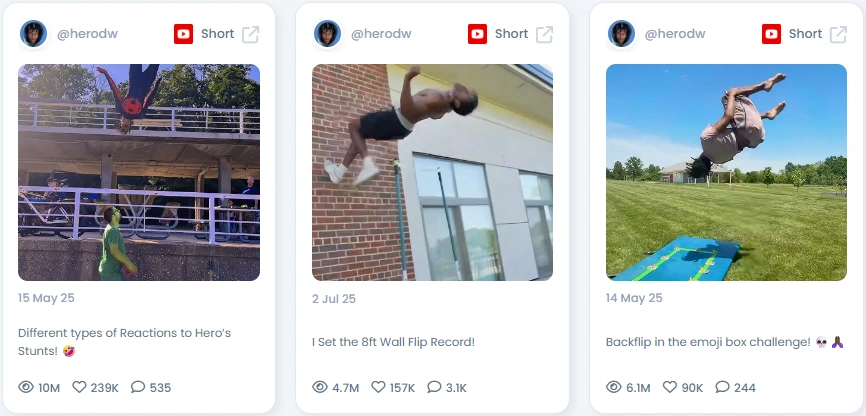Click the heart icon showing 90K likes
The width and height of the screenshot is (866, 416).
pyautogui.click(x=670, y=387)
